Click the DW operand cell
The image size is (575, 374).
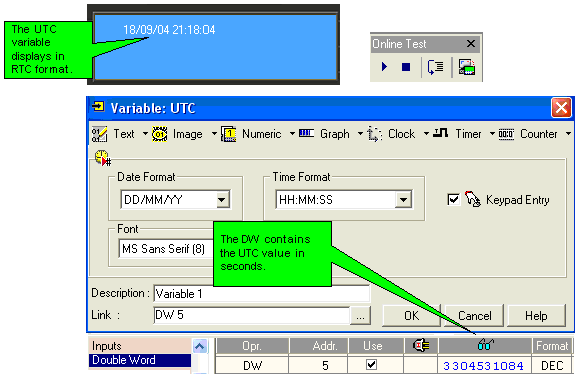tap(252, 365)
